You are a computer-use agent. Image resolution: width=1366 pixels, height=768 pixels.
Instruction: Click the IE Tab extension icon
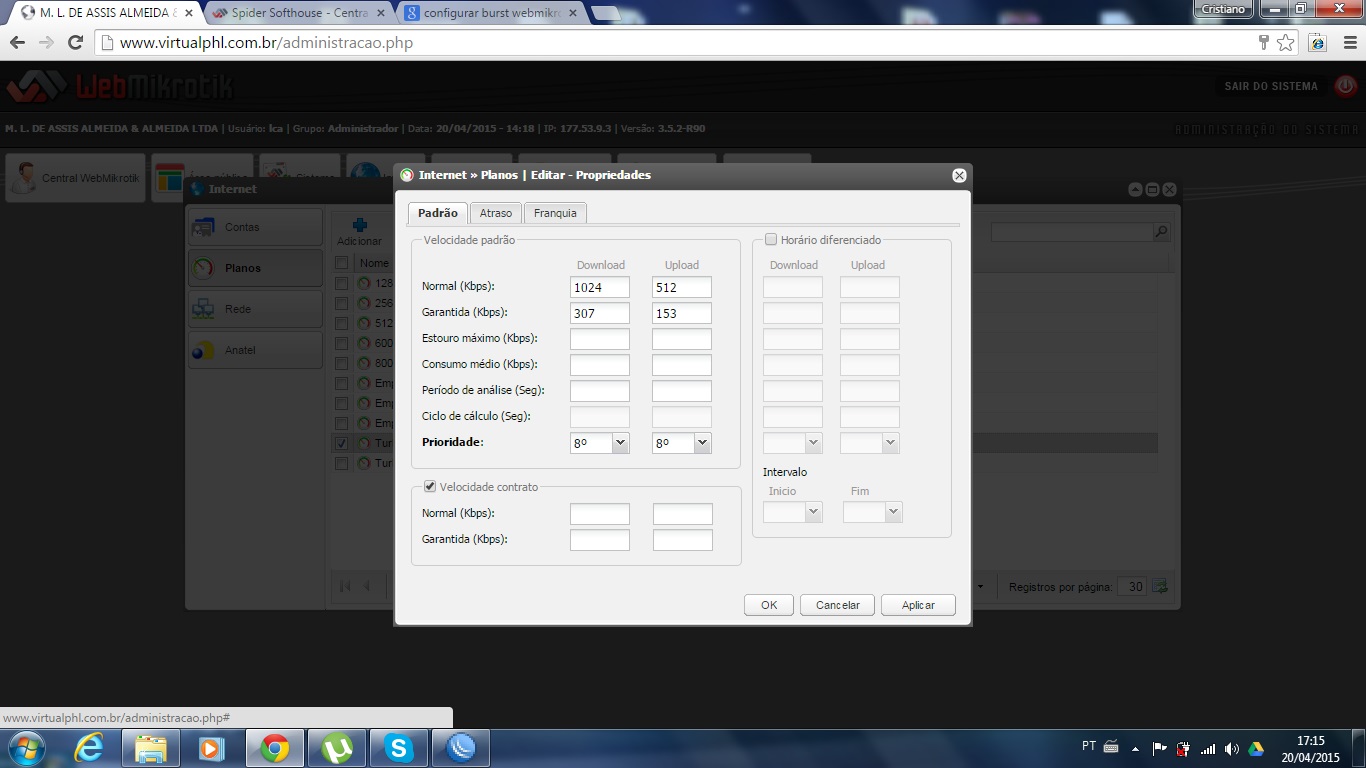(x=1318, y=43)
